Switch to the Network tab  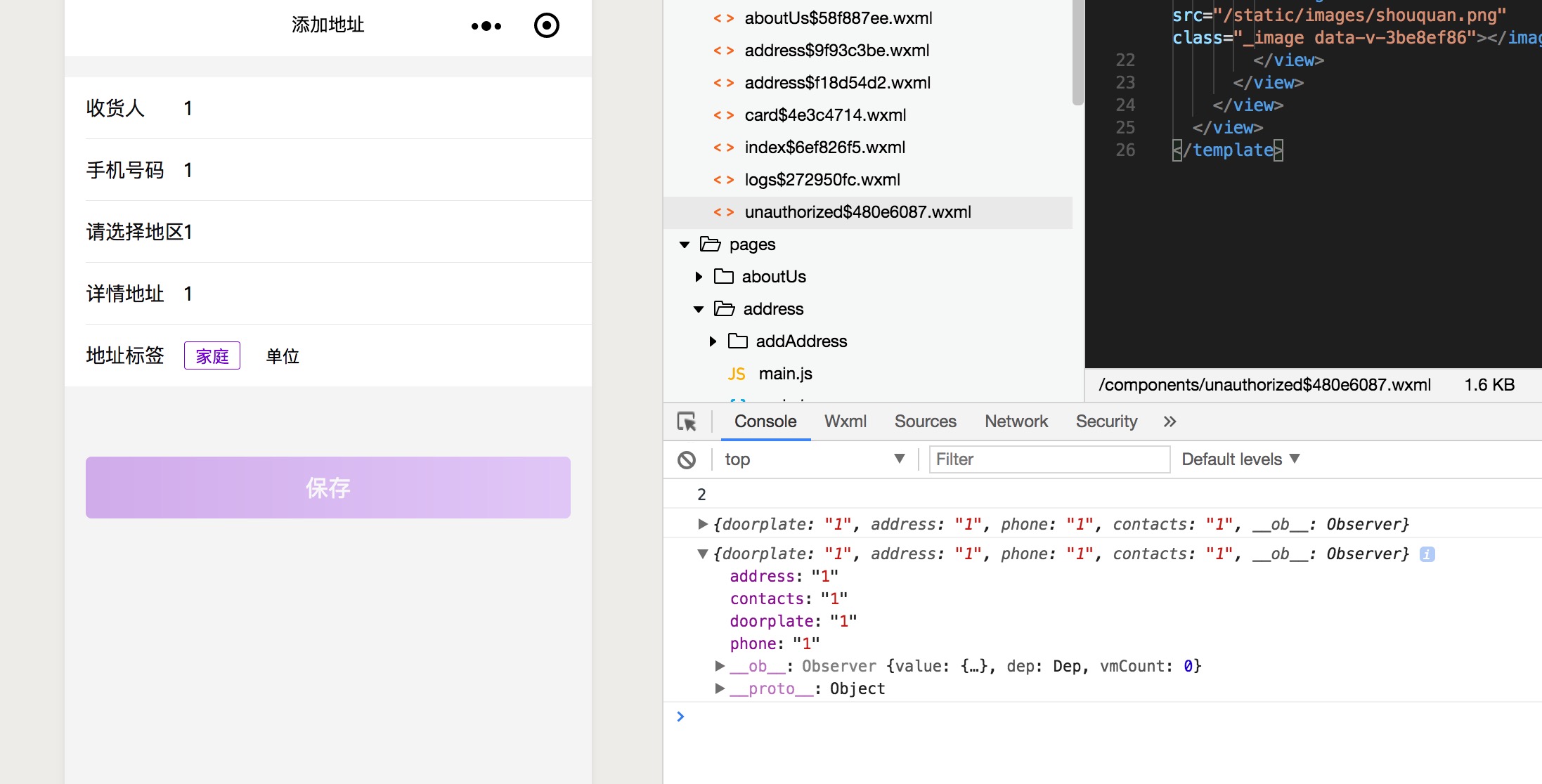(1016, 421)
